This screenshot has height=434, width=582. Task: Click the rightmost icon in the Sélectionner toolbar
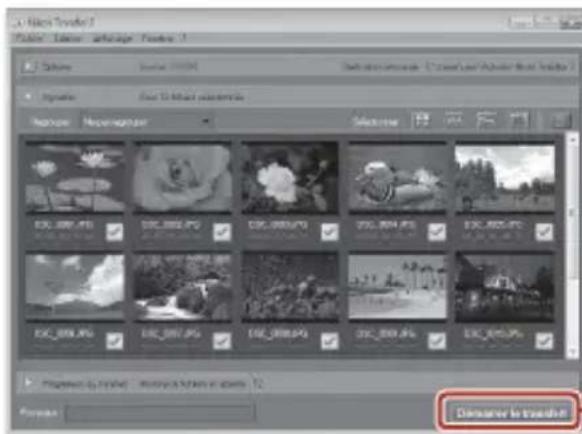coord(561,121)
